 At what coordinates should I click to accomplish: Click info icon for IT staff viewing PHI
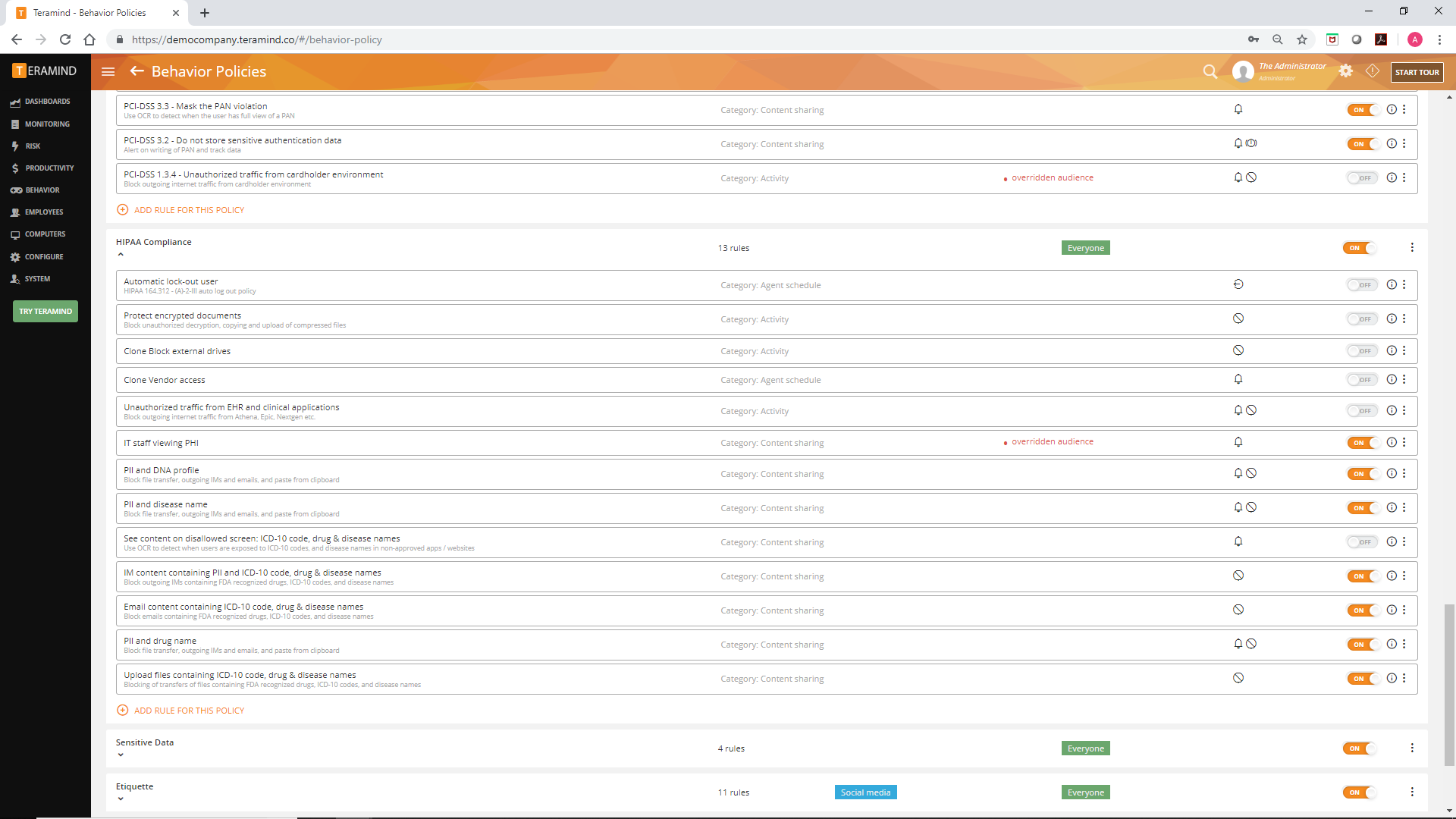pos(1392,443)
